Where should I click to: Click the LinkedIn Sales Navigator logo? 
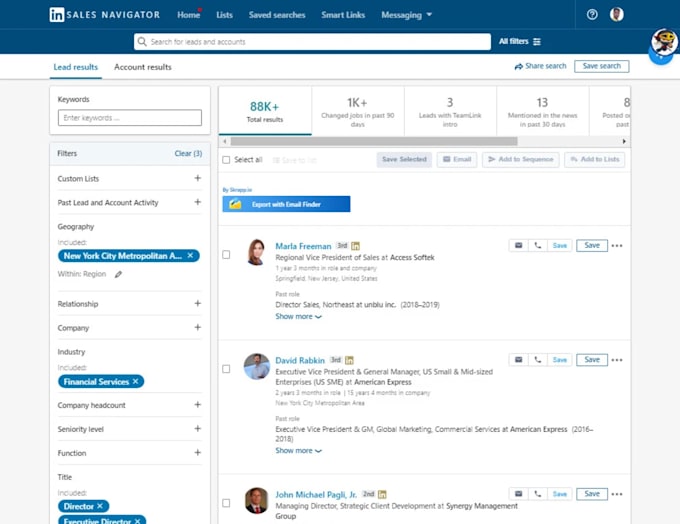click(x=105, y=15)
